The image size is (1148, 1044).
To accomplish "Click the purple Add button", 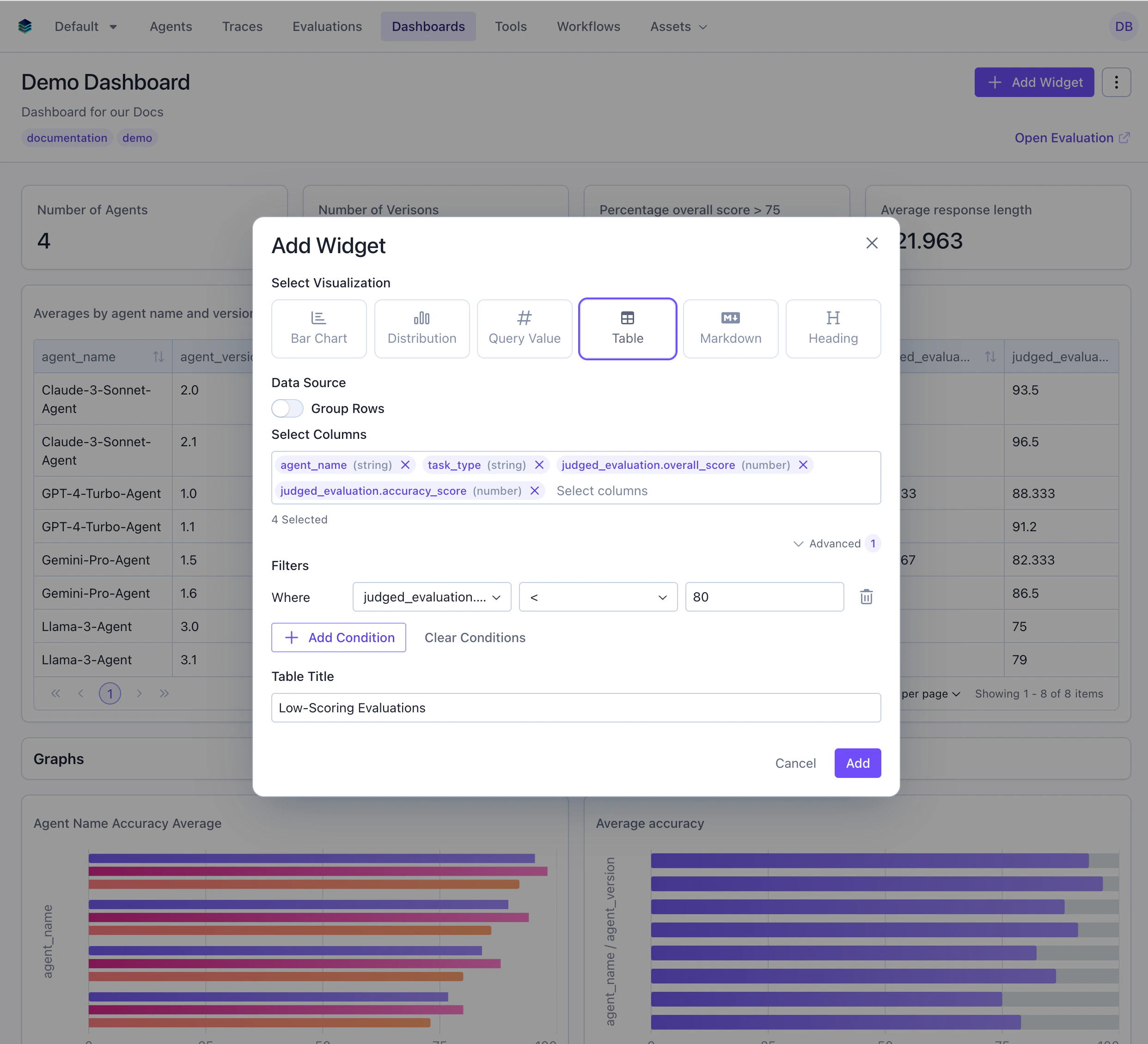I will [857, 763].
